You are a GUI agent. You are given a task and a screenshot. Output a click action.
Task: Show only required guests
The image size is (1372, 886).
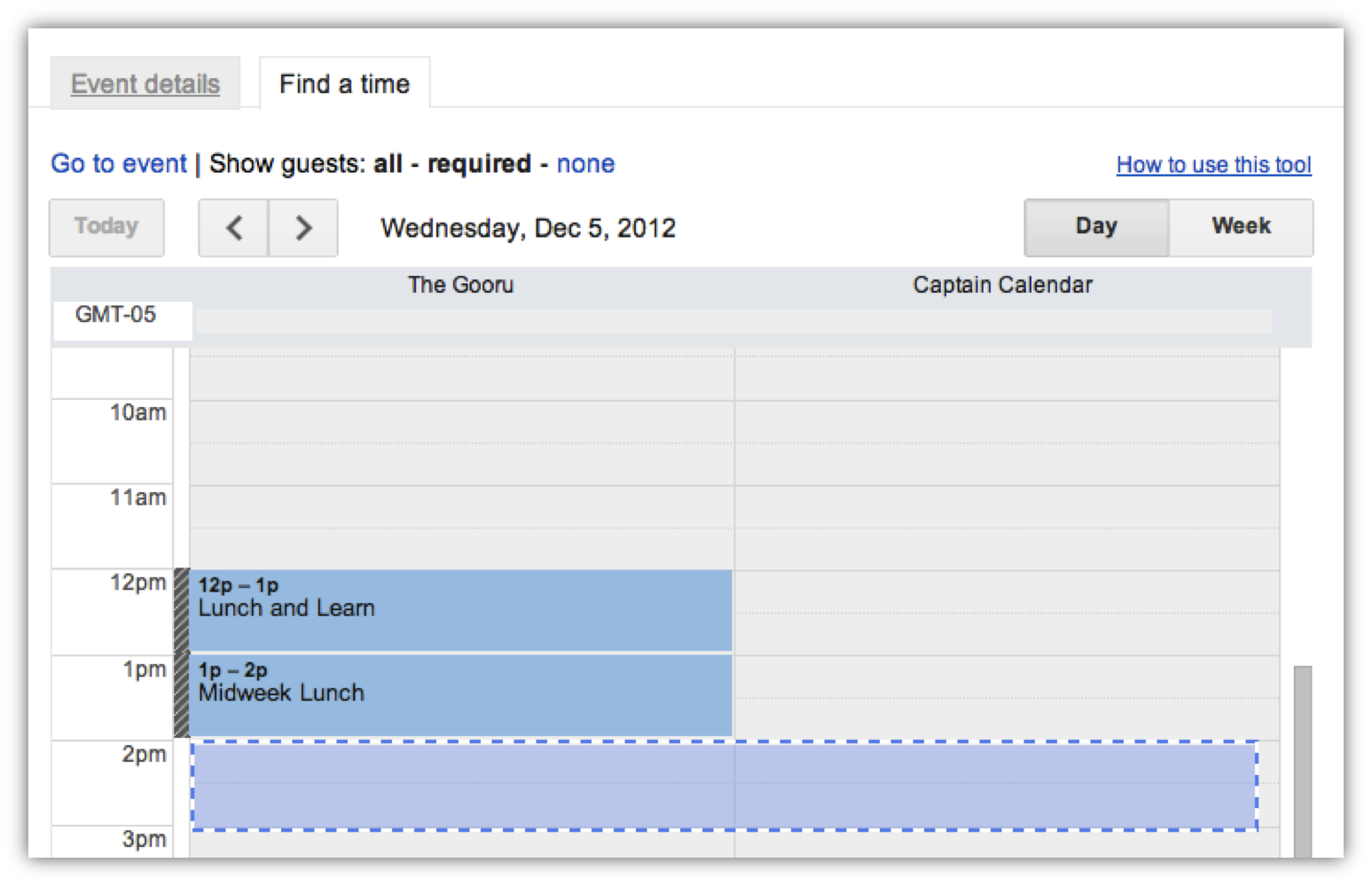(479, 163)
